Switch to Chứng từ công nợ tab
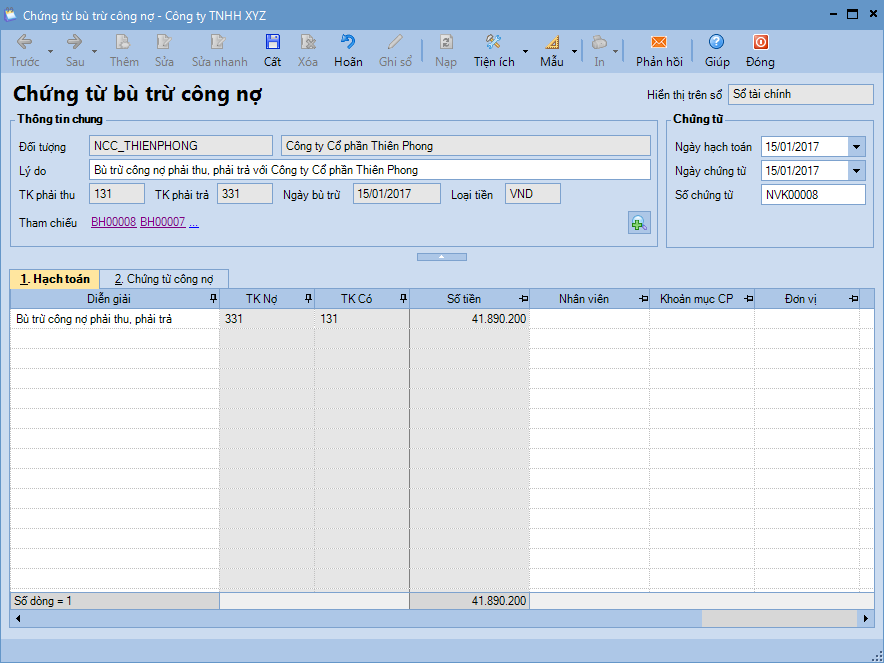 point(169,279)
